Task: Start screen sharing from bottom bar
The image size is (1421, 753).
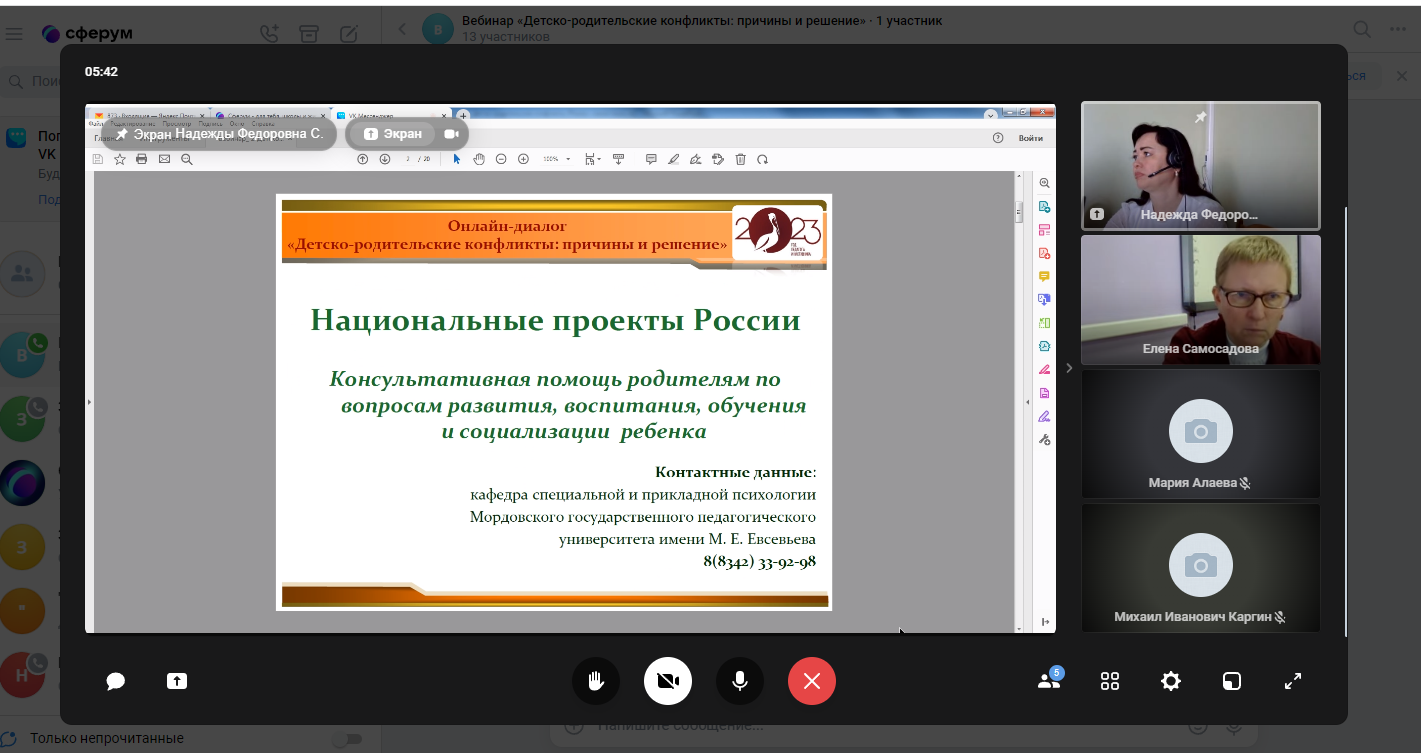Action: click(176, 682)
